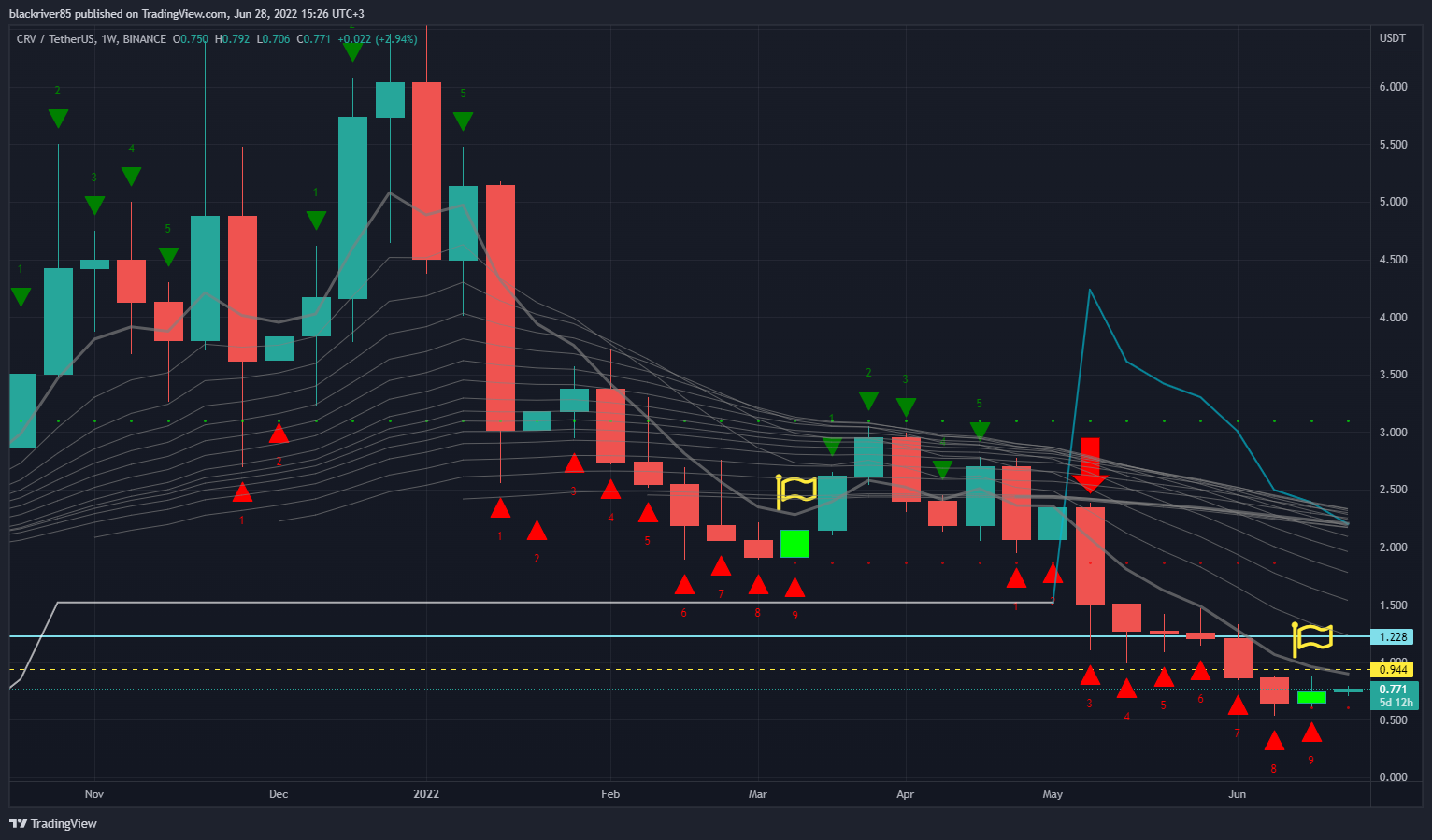
Task: Click the 6.000 price axis label
Action: [1393, 87]
